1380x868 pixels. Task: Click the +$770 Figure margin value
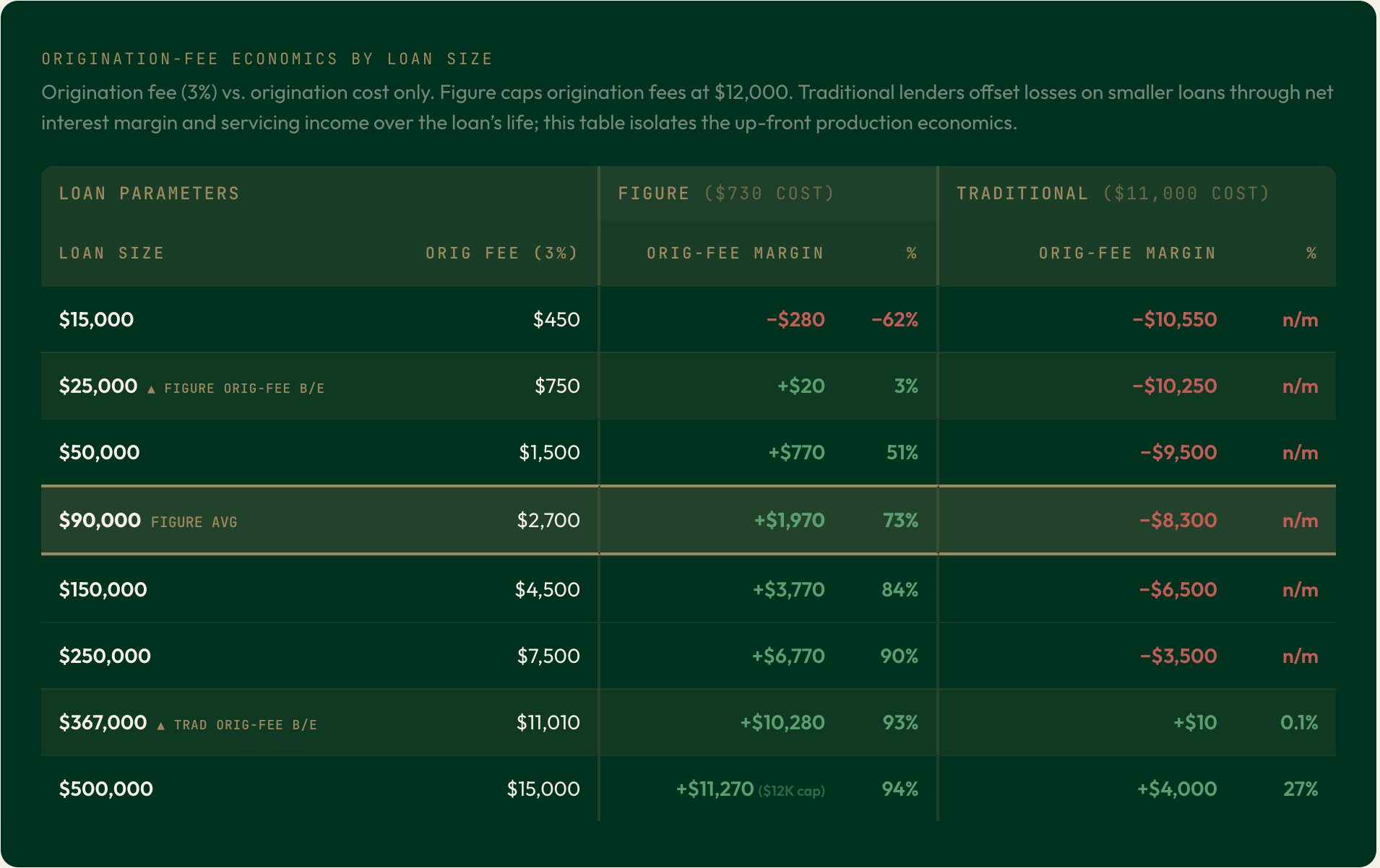(796, 452)
